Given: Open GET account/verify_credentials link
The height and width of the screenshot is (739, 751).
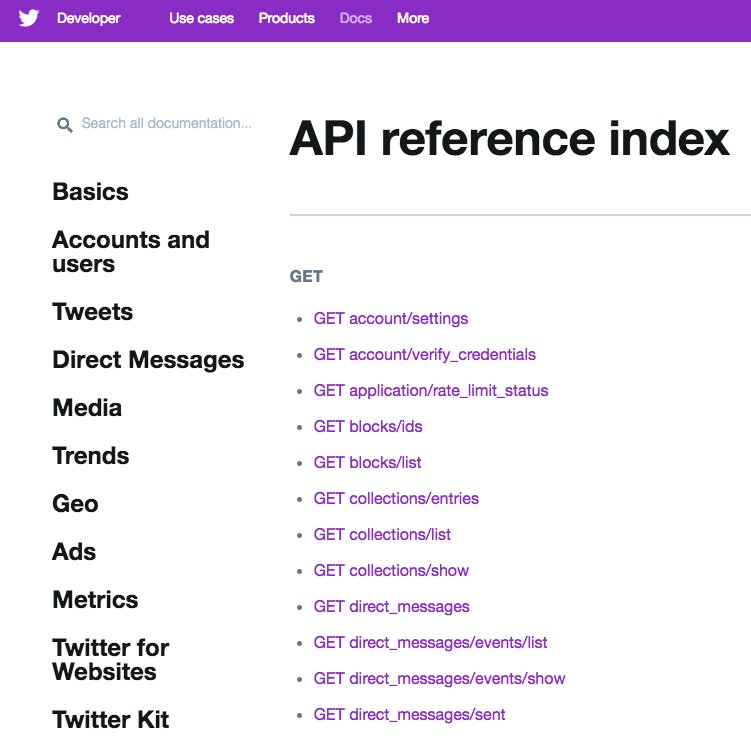Looking at the screenshot, I should click(424, 355).
